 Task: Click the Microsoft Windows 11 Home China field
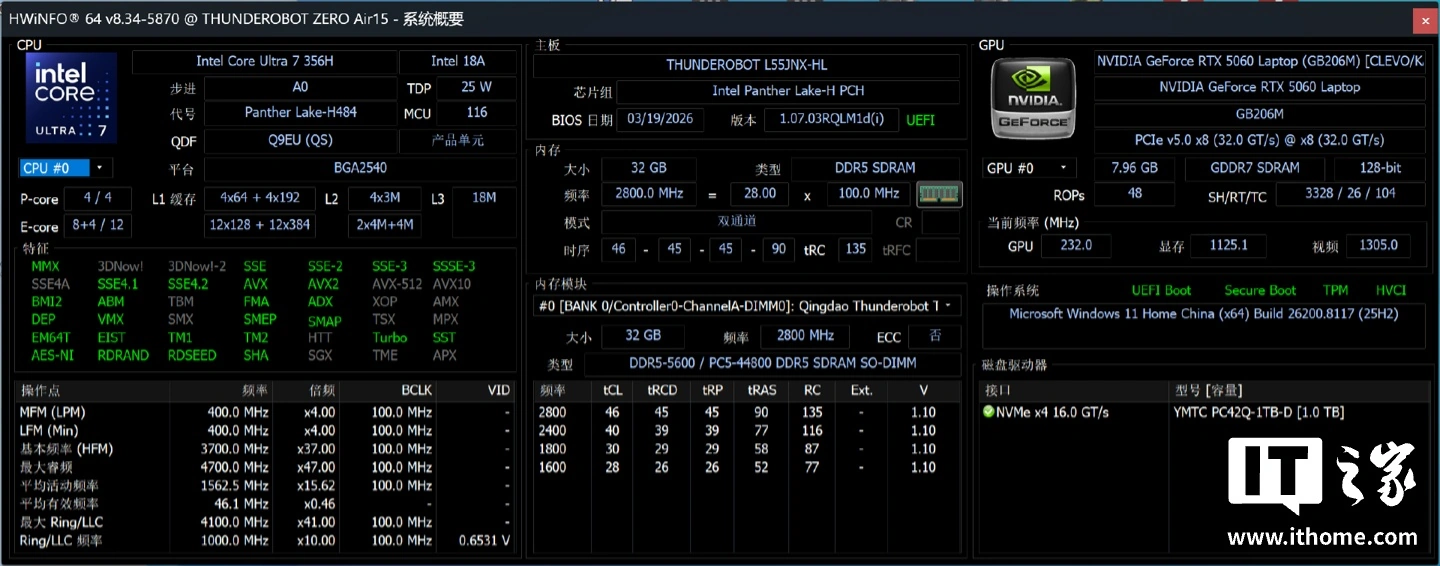pyautogui.click(x=1204, y=326)
